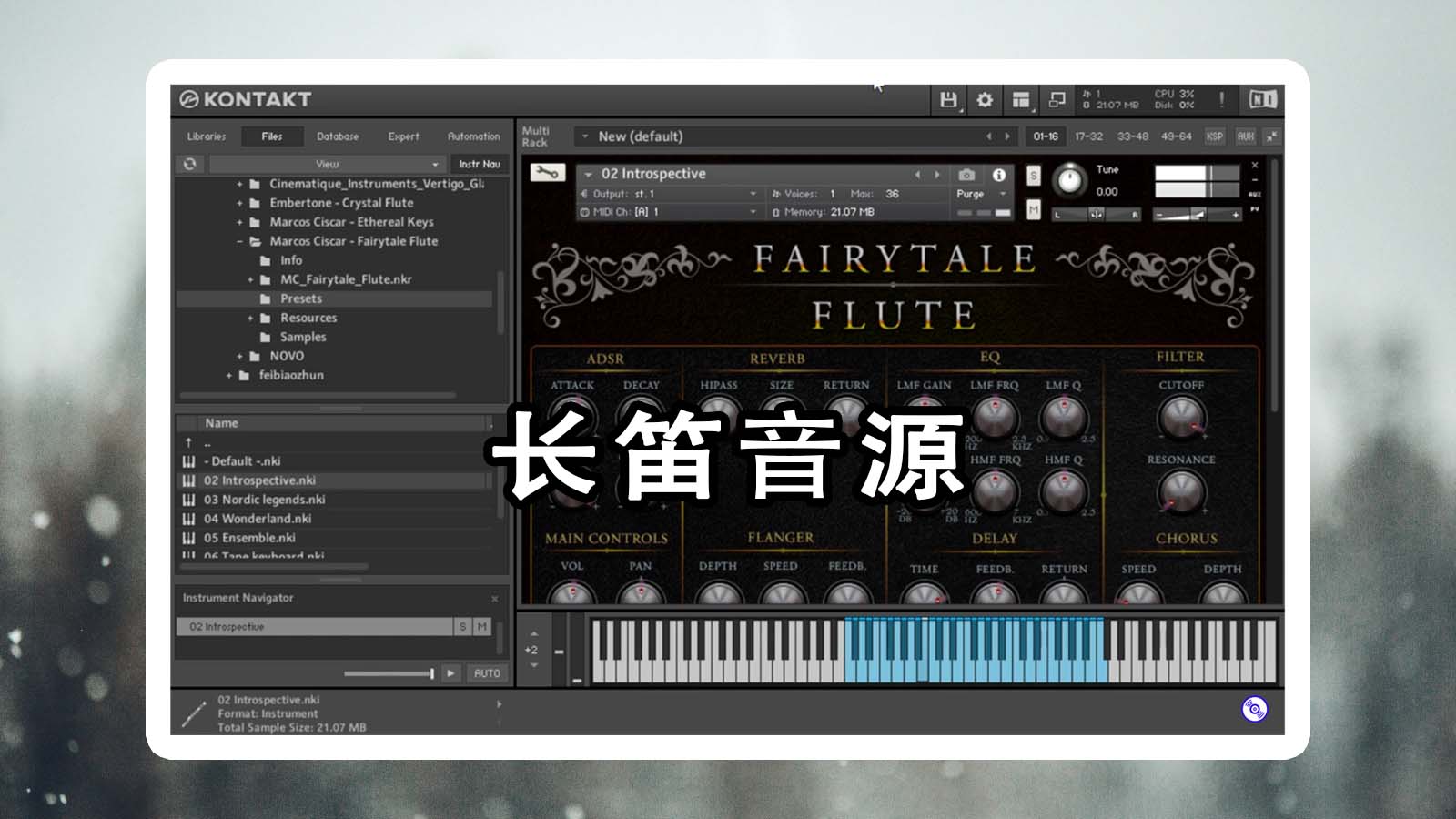Mute 02 Introspective in Instrument Navigator
The width and height of the screenshot is (1456, 819).
[482, 626]
